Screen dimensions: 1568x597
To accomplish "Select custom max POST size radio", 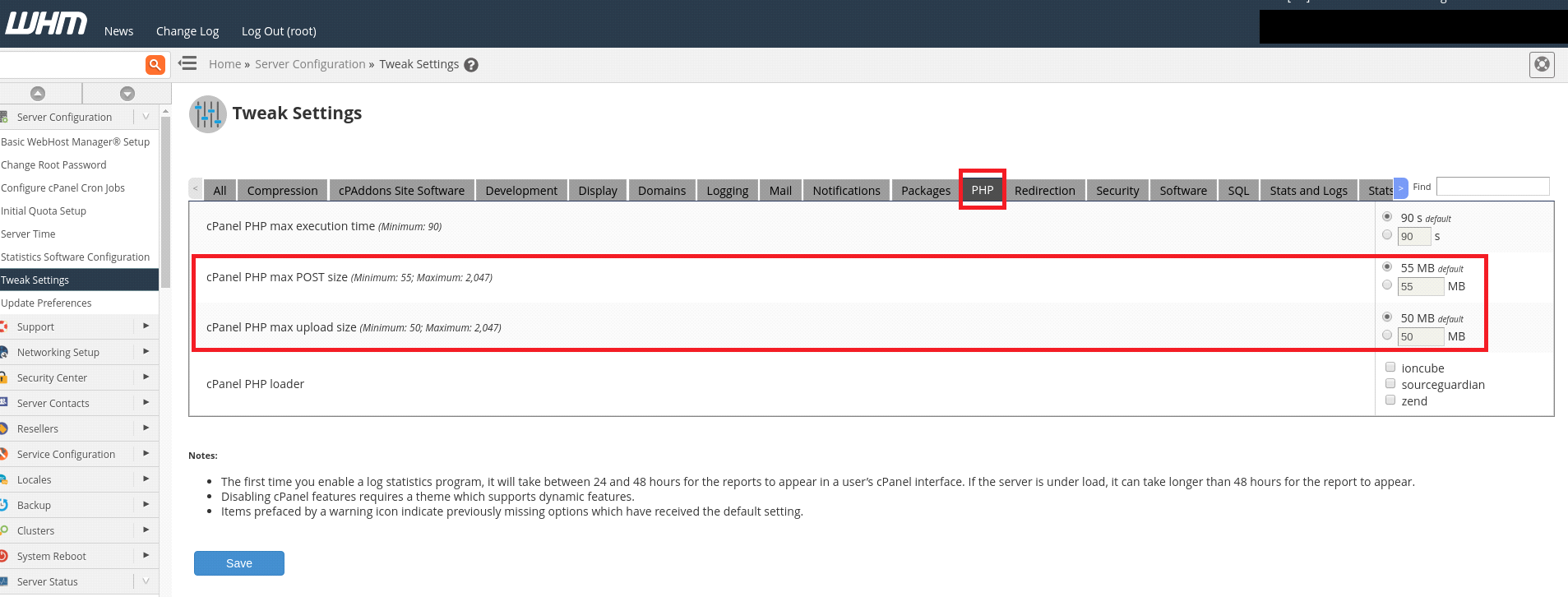I will click(x=1387, y=285).
